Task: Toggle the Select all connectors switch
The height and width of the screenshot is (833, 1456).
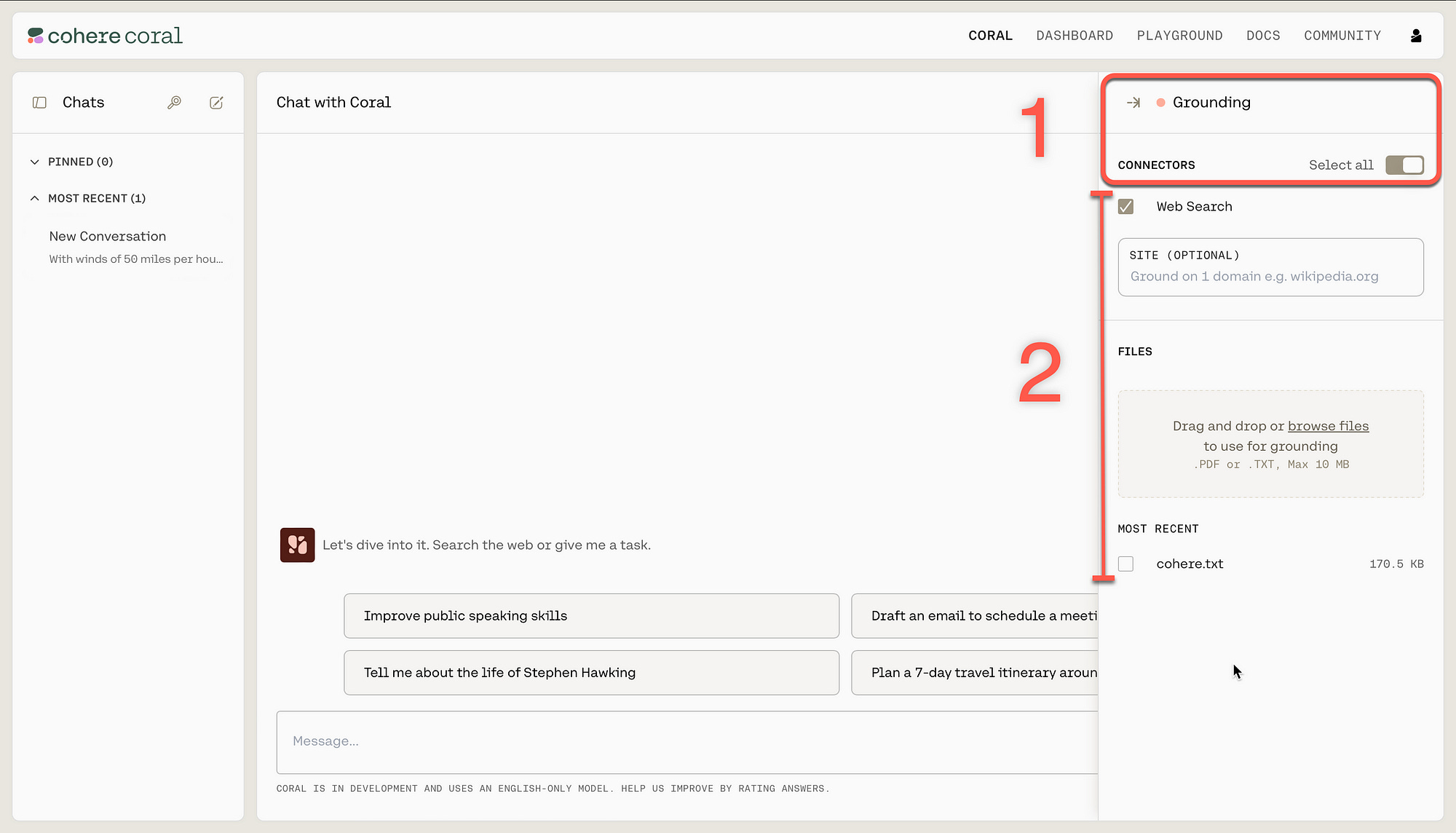Action: (1404, 165)
